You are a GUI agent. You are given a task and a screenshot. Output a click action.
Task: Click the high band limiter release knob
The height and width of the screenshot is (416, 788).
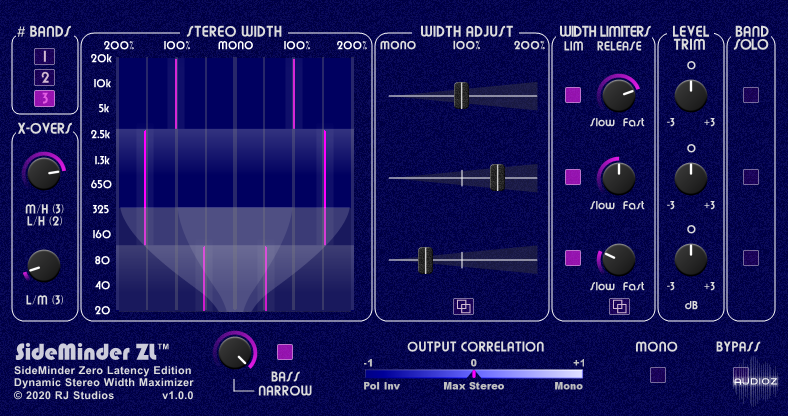619,95
